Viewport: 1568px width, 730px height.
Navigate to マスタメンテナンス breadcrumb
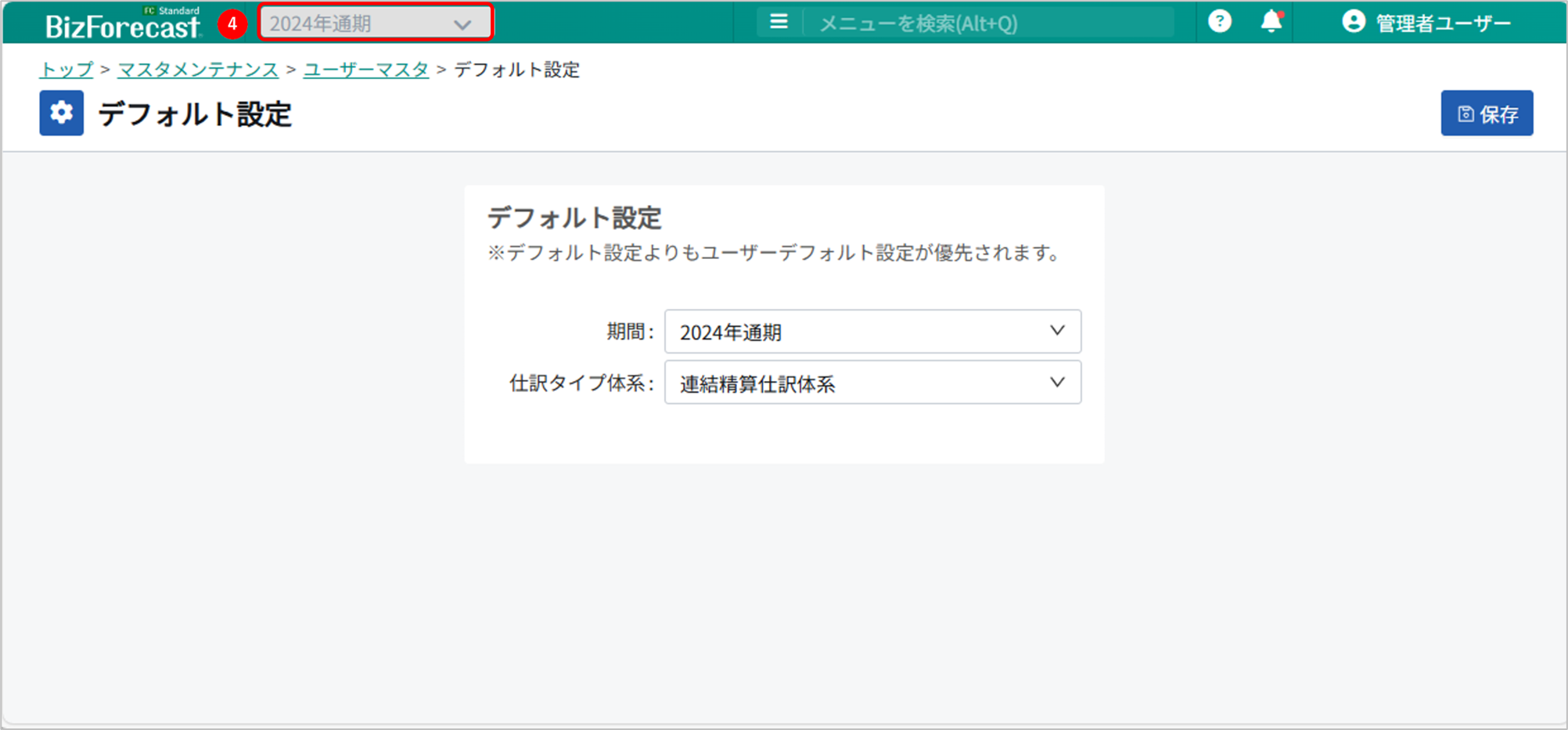(x=198, y=70)
